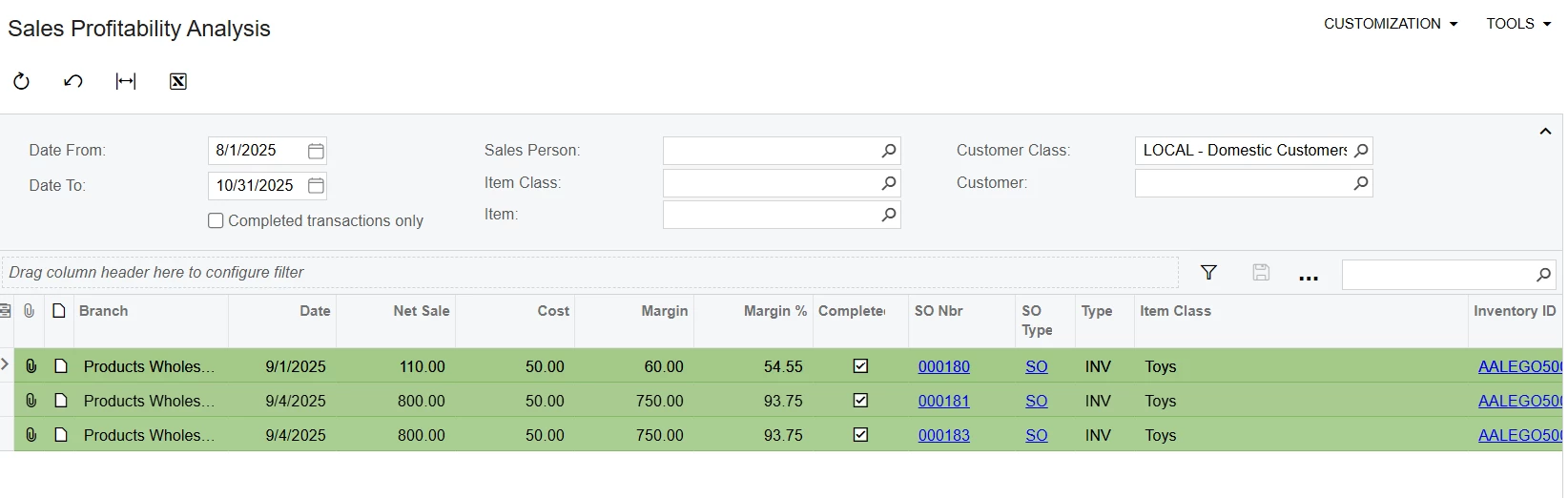Toggle Completed checkbox in SO 000180 row
Image resolution: width=1568 pixels, height=498 pixels.
[860, 366]
